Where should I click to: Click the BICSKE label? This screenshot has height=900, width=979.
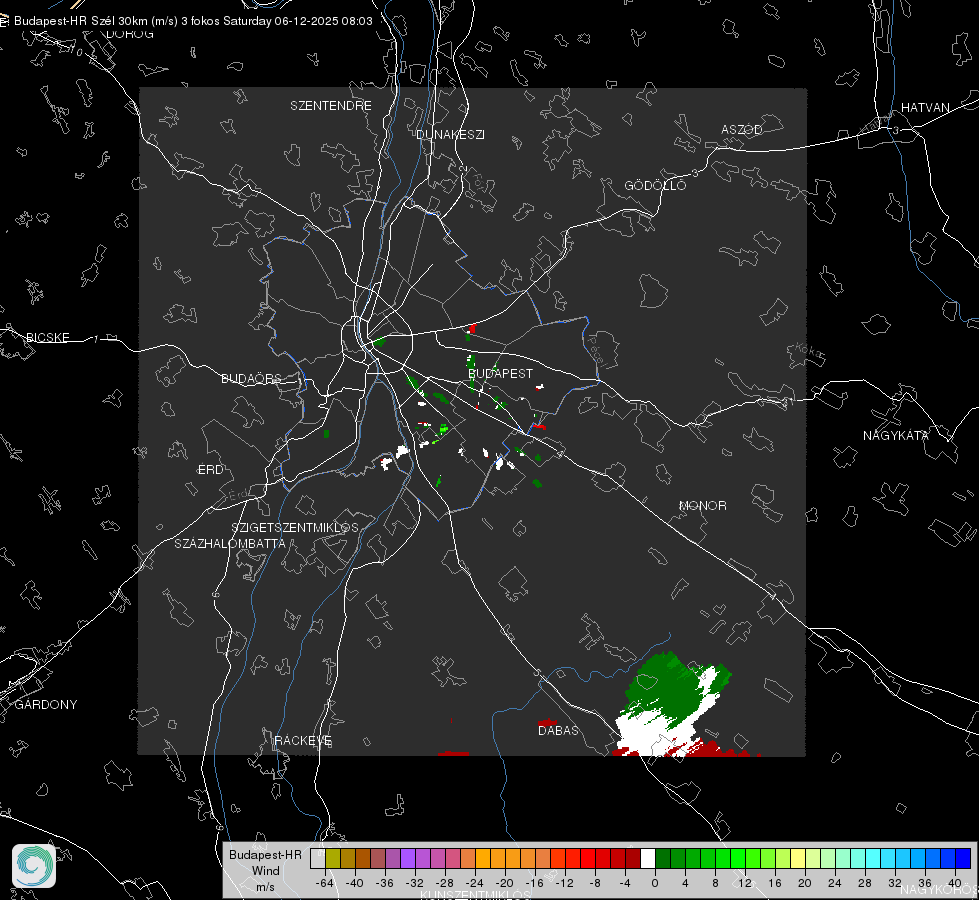[47, 337]
